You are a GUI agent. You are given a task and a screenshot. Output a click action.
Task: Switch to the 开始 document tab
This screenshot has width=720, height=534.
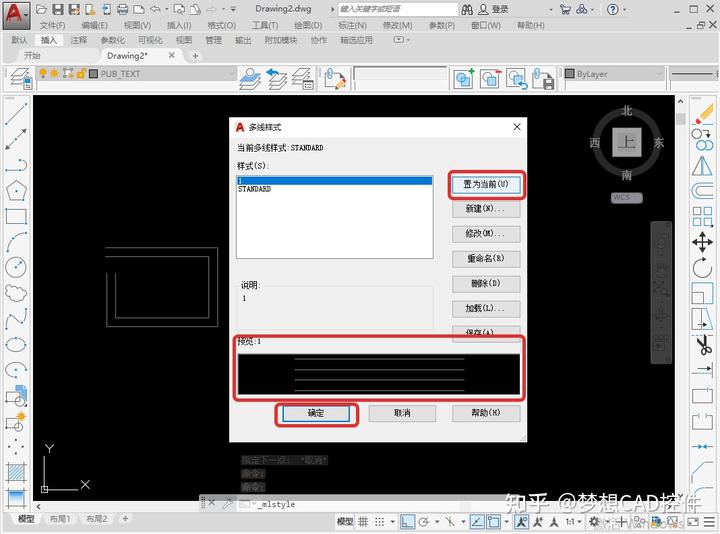[x=32, y=56]
